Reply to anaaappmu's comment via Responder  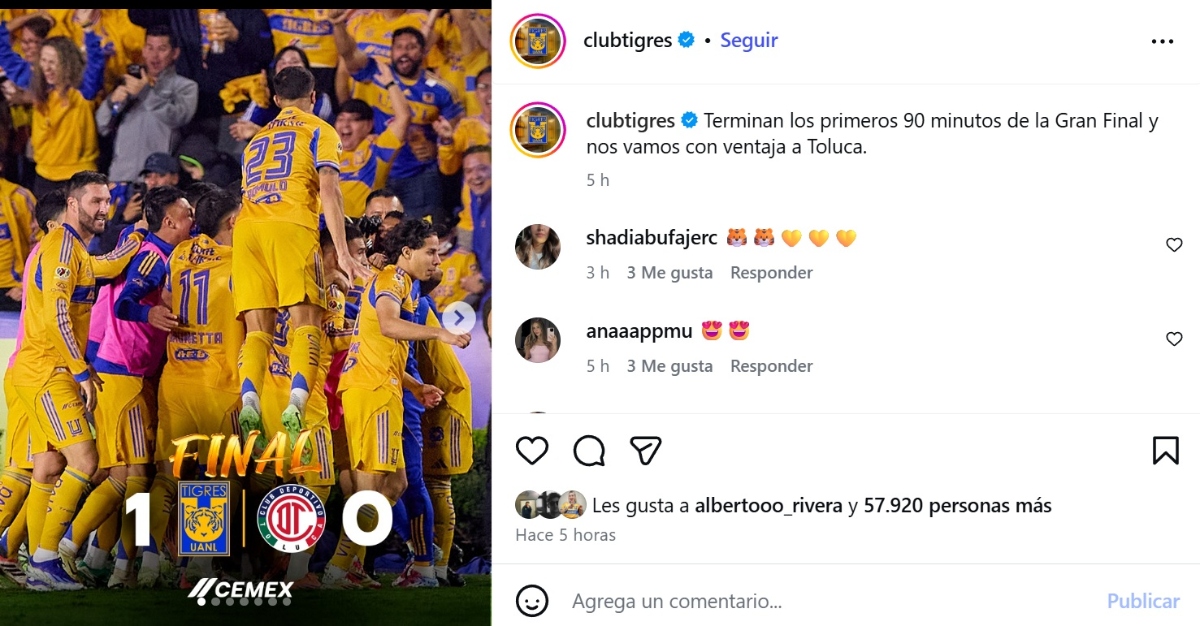[771, 367]
